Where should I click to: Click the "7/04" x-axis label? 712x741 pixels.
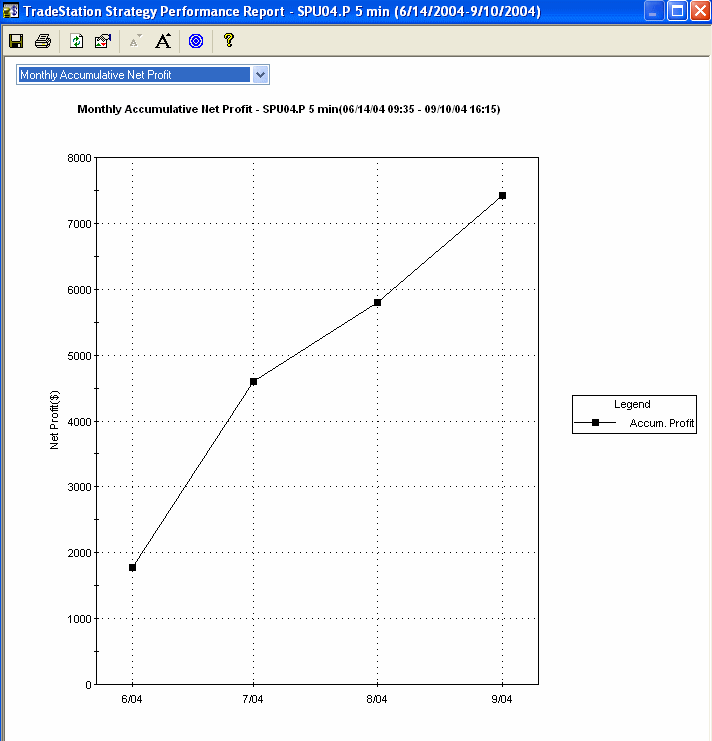[253, 699]
